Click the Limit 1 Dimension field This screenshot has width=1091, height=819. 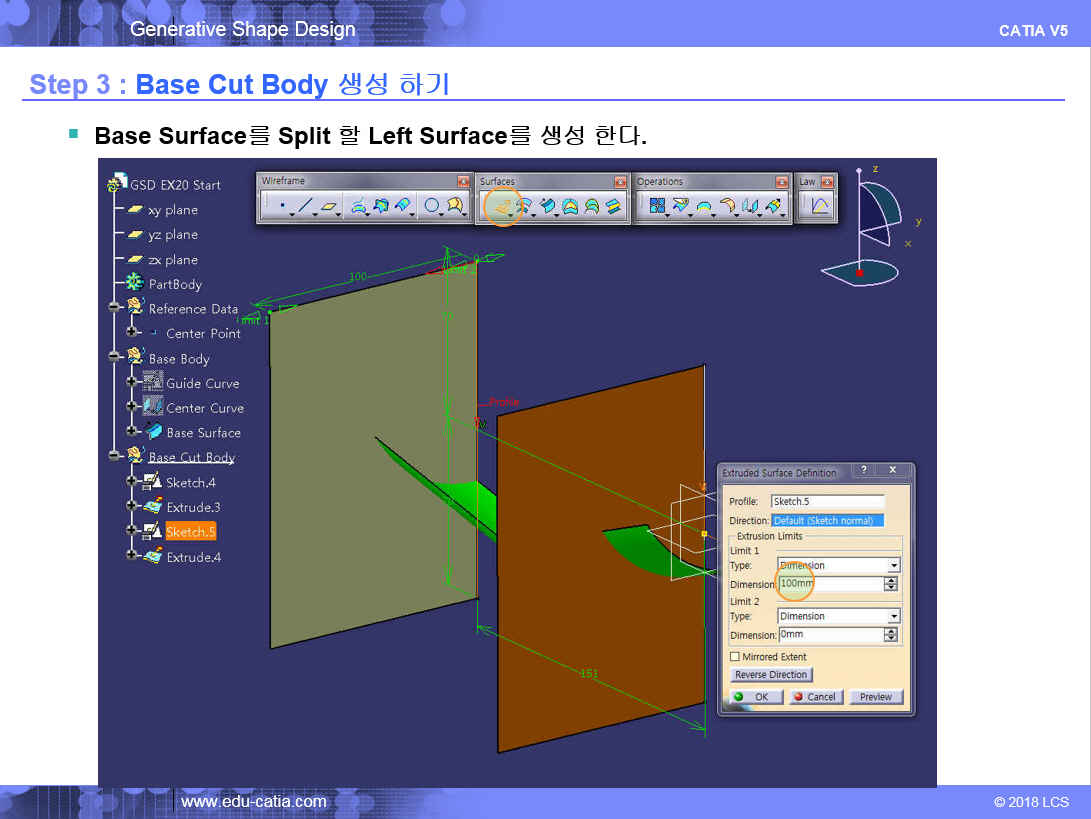click(x=828, y=584)
